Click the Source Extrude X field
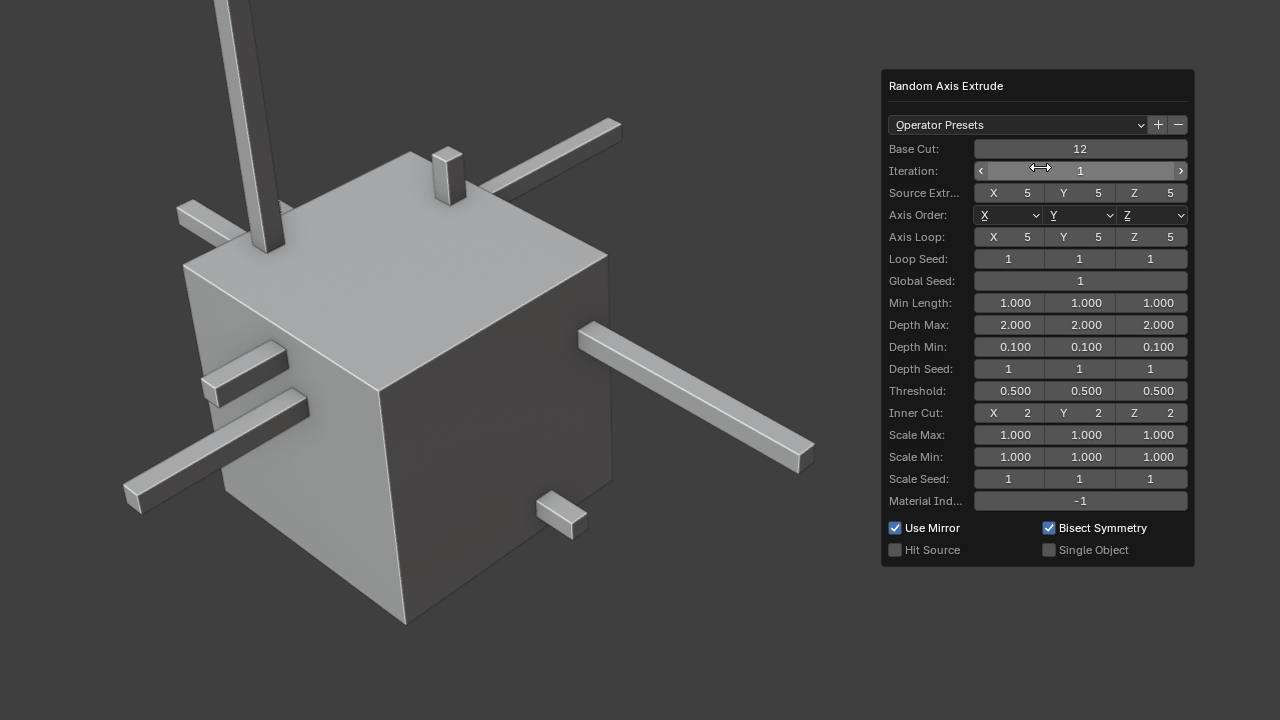 coord(1009,193)
